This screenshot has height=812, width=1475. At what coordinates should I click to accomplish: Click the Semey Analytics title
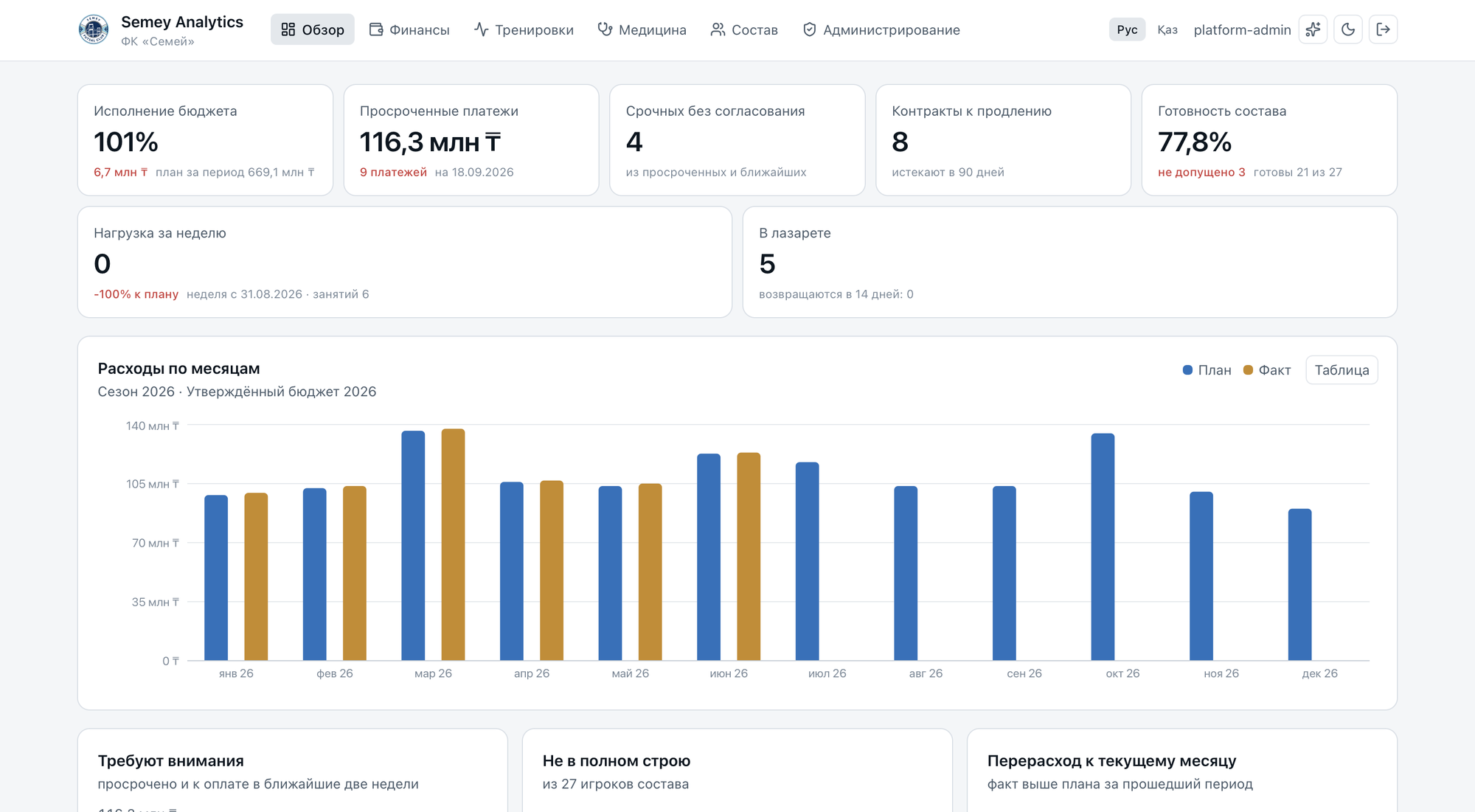pyautogui.click(x=182, y=22)
